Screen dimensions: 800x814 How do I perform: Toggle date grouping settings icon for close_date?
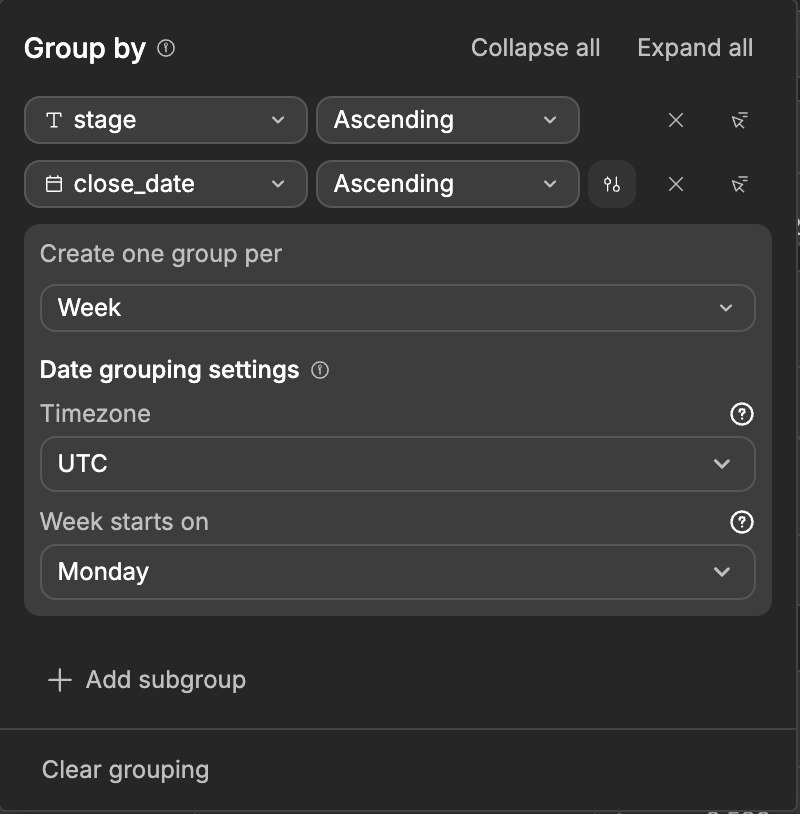[x=612, y=184]
